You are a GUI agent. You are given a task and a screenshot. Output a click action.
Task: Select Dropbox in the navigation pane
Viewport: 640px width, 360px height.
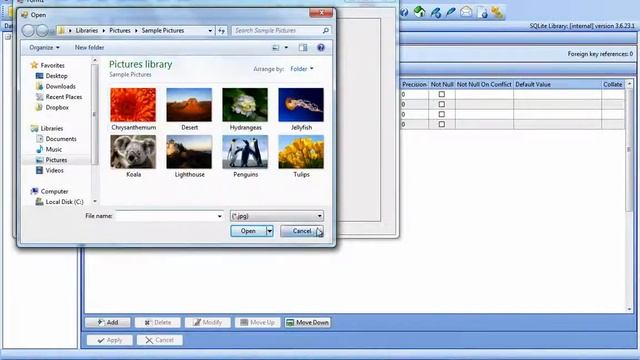click(52, 107)
